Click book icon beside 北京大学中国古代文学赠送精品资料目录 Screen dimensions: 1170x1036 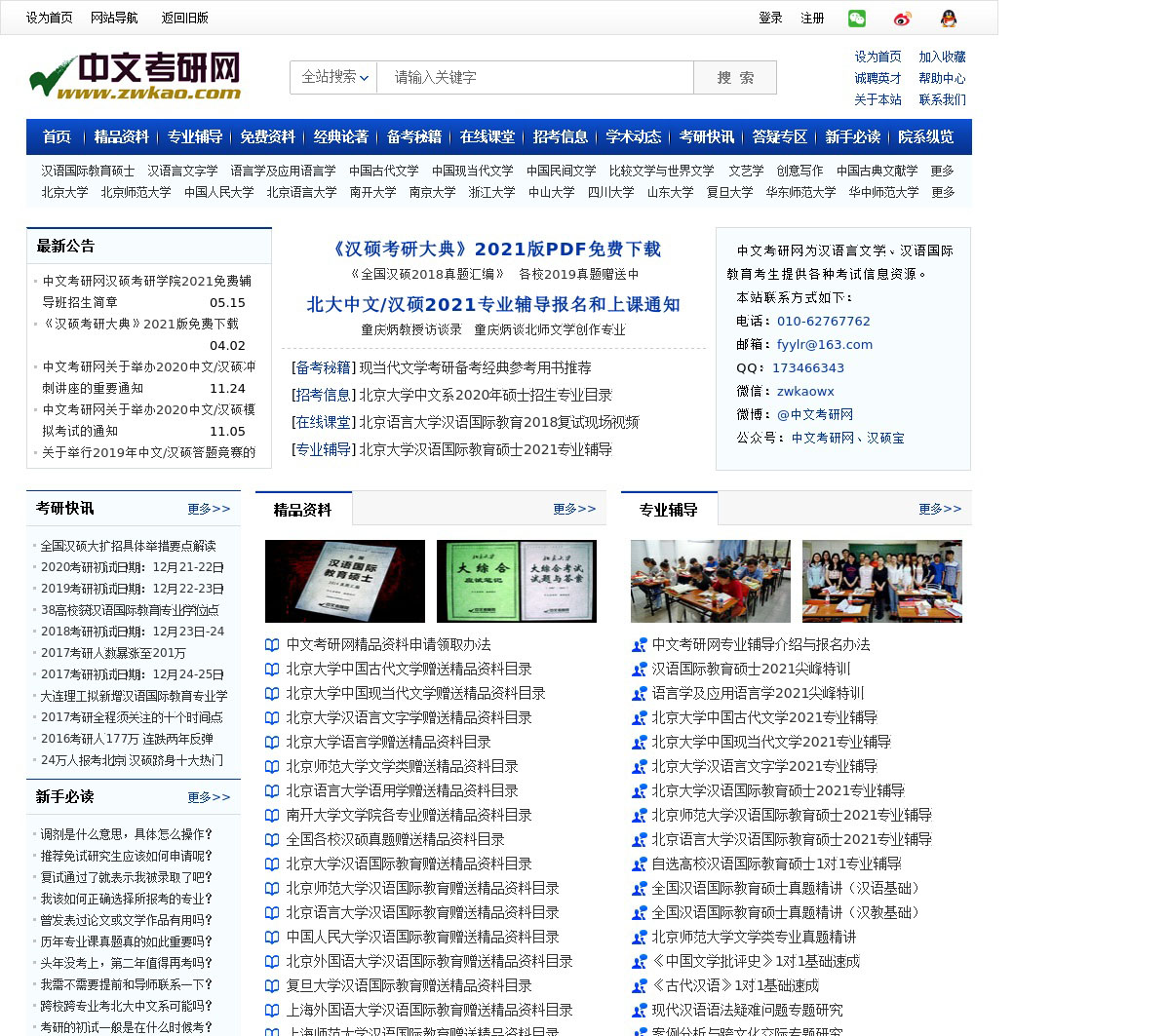272,669
